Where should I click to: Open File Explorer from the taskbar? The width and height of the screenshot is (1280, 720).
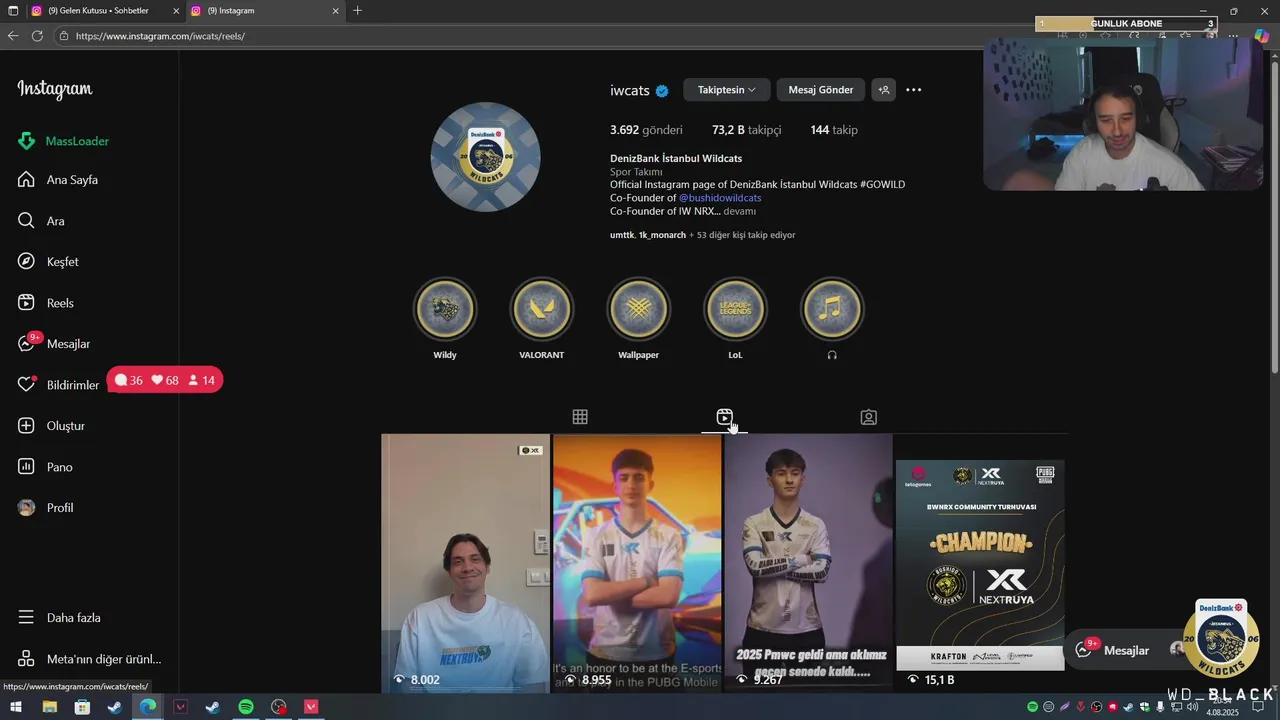(49, 707)
